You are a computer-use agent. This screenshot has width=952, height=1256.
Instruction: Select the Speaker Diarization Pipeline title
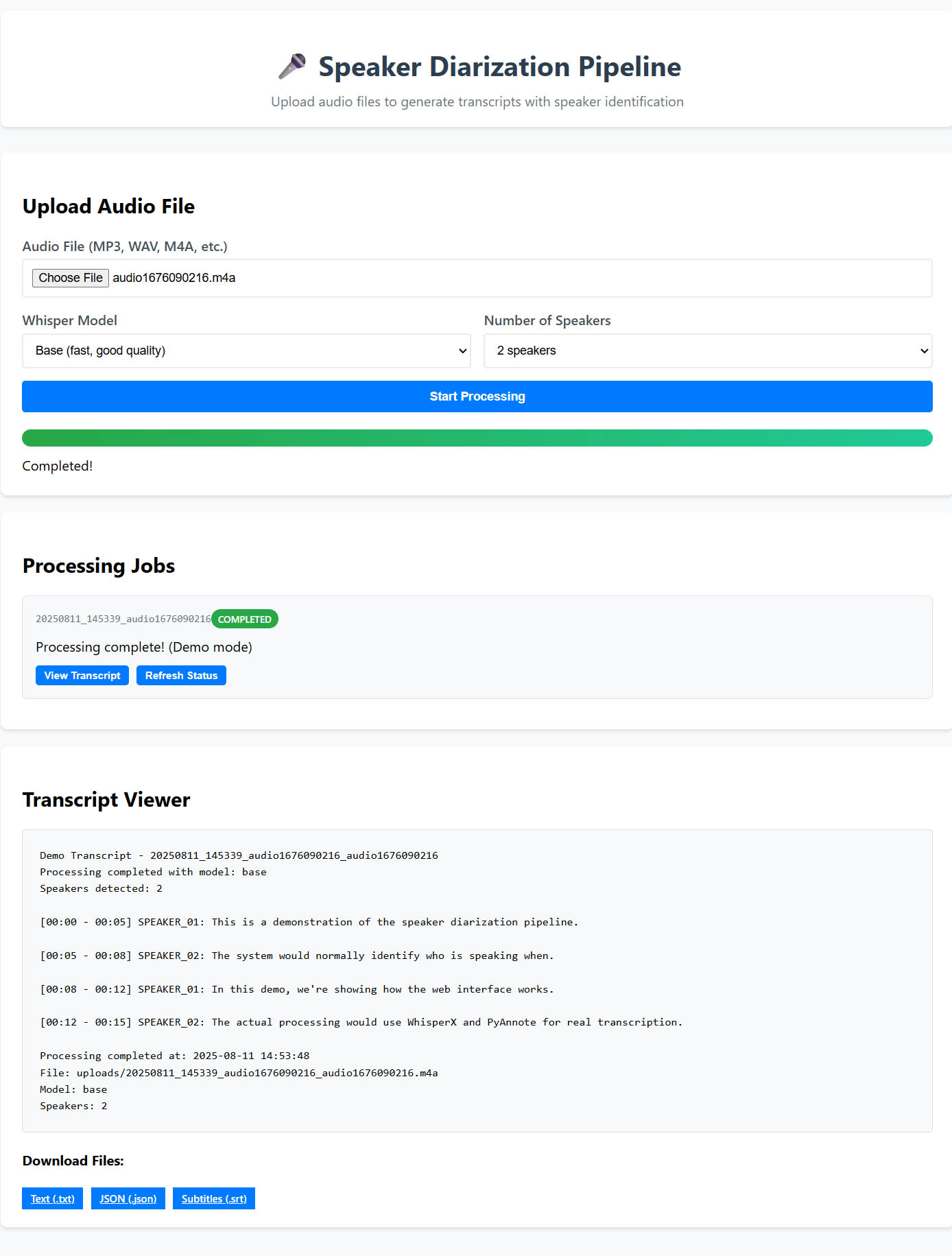499,67
